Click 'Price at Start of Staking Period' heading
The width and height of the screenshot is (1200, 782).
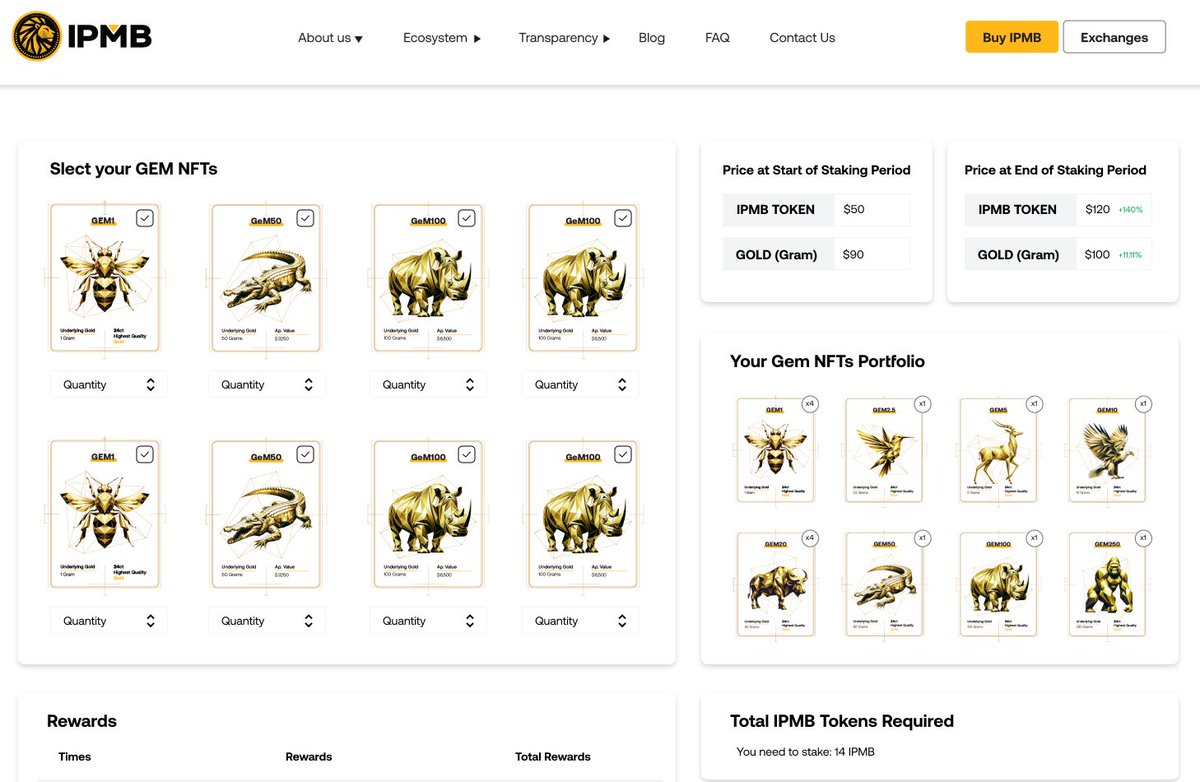tap(817, 170)
